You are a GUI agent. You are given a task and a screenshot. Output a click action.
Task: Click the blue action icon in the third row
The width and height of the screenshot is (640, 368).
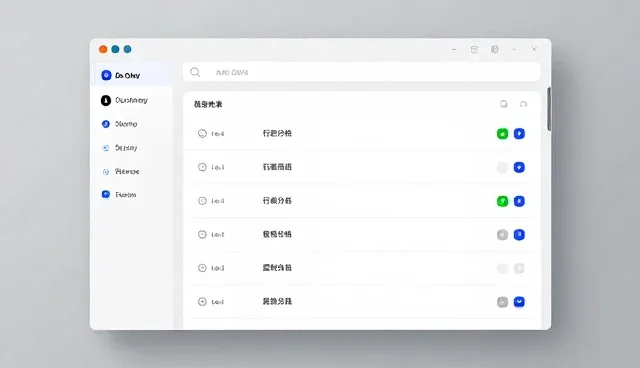point(519,201)
